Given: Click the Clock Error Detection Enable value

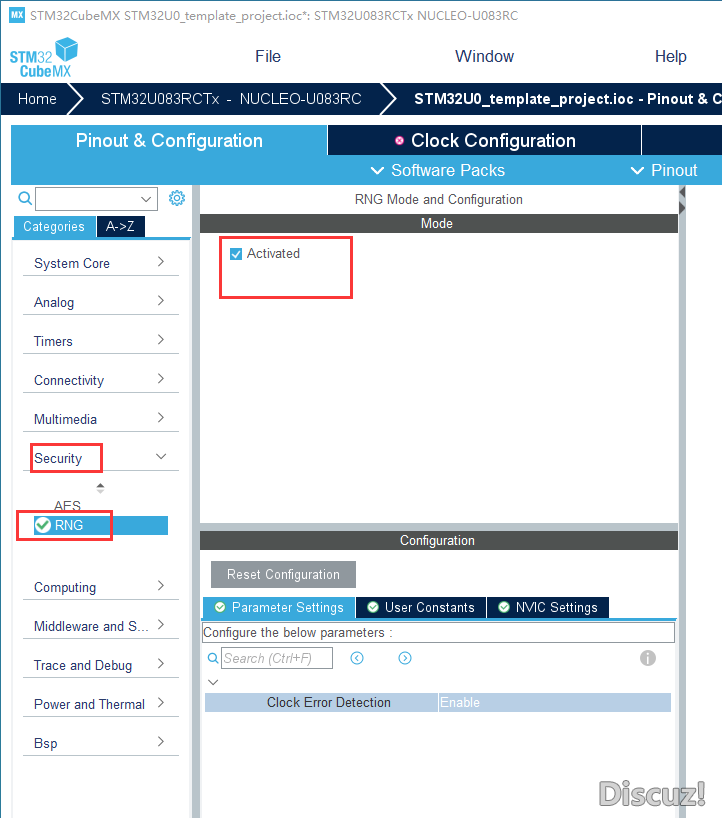Looking at the screenshot, I should tap(555, 702).
